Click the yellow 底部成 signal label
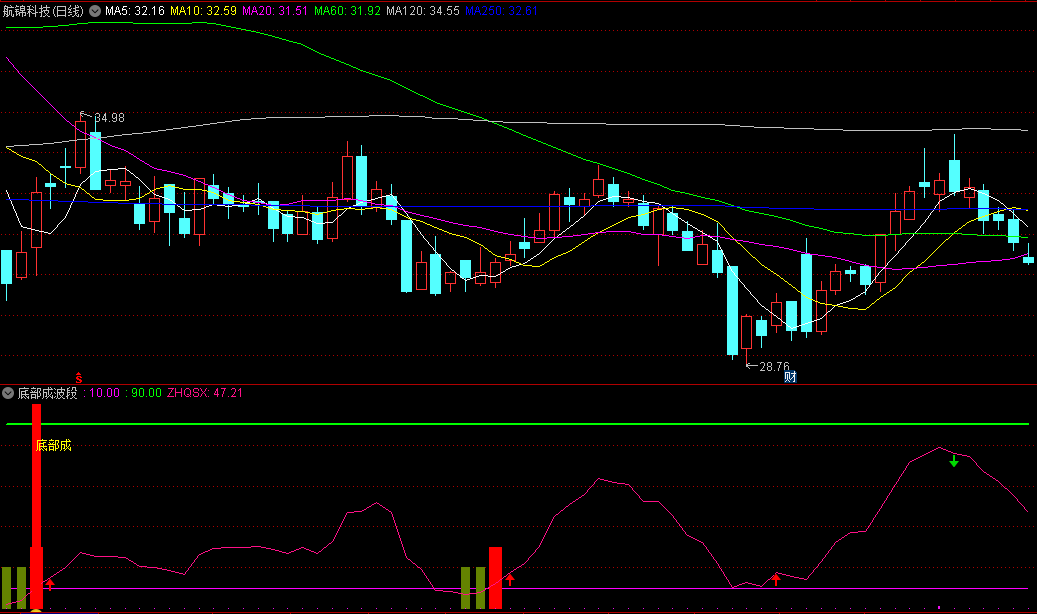1037x614 pixels. (x=54, y=445)
